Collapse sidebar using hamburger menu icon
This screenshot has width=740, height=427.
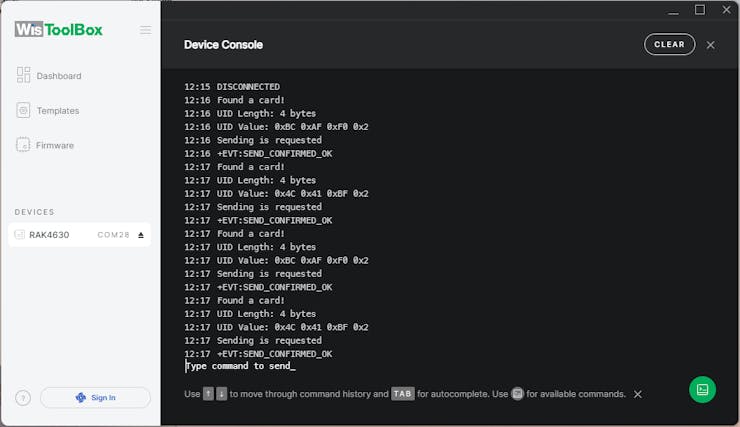click(x=145, y=30)
